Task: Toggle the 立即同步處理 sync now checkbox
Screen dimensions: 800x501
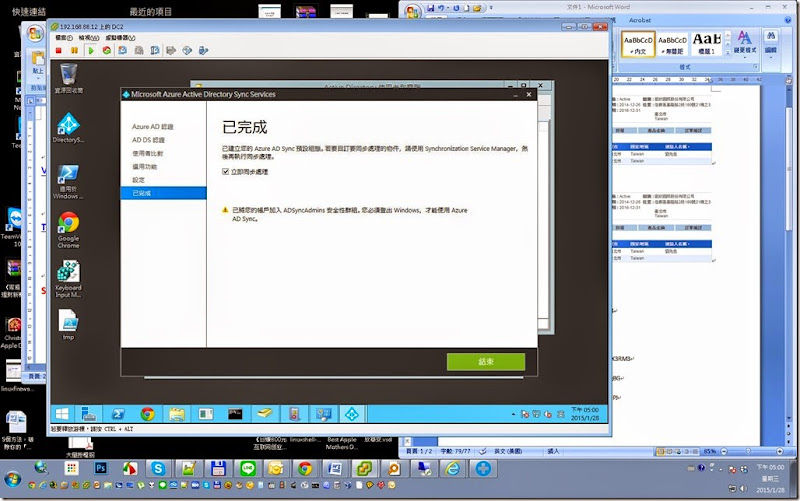Action: click(226, 172)
